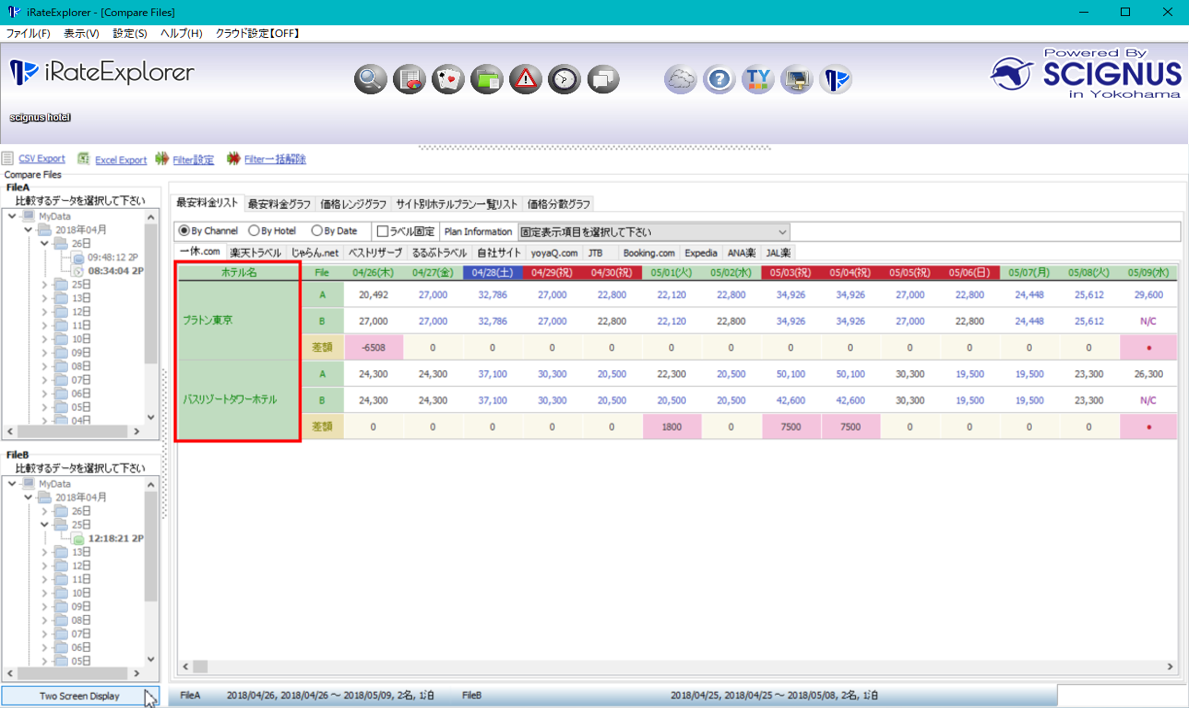This screenshot has width=1189, height=708.
Task: Click the green folder icon
Action: 486,79
